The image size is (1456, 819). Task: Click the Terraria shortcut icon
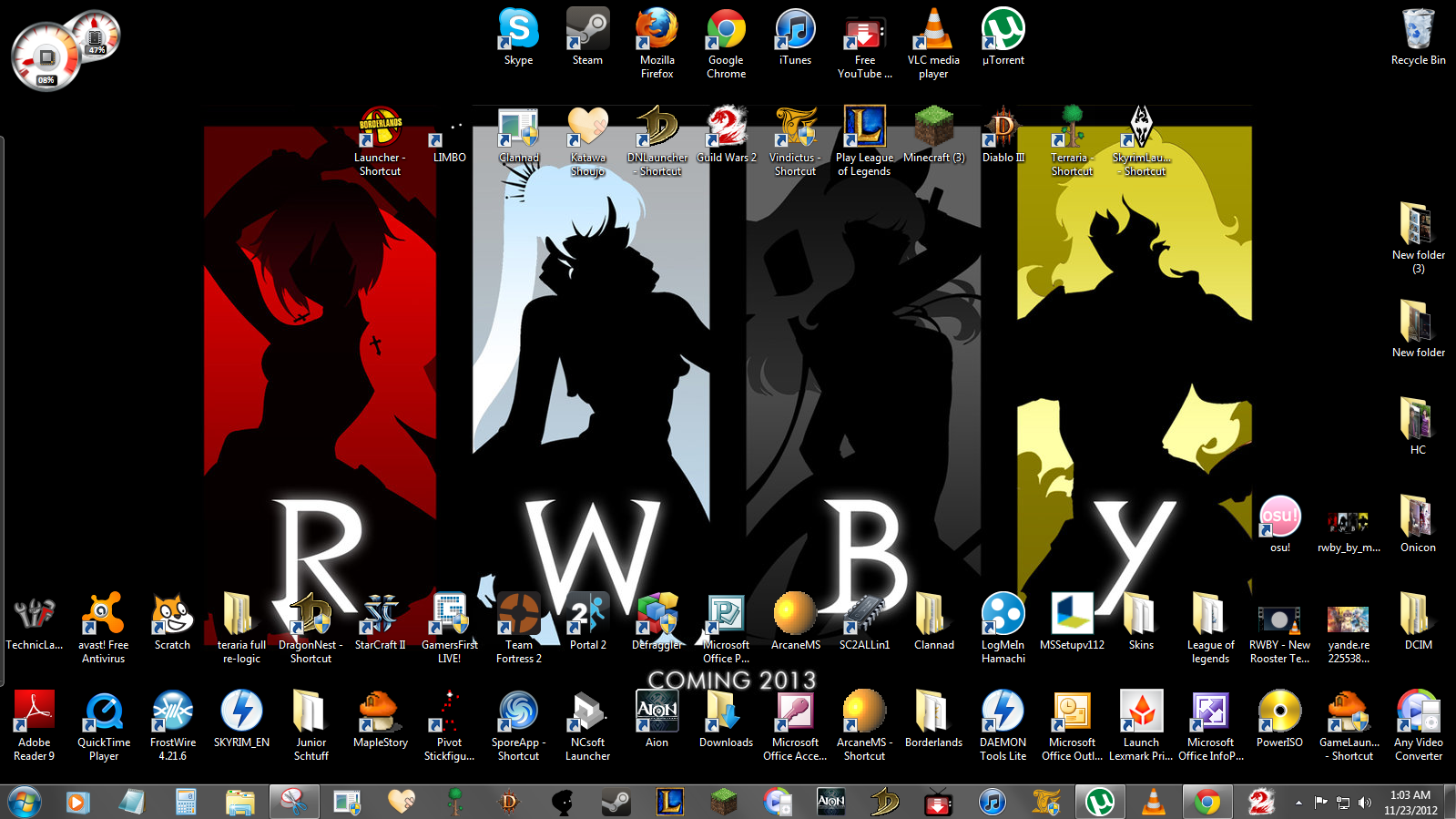coord(1072,141)
